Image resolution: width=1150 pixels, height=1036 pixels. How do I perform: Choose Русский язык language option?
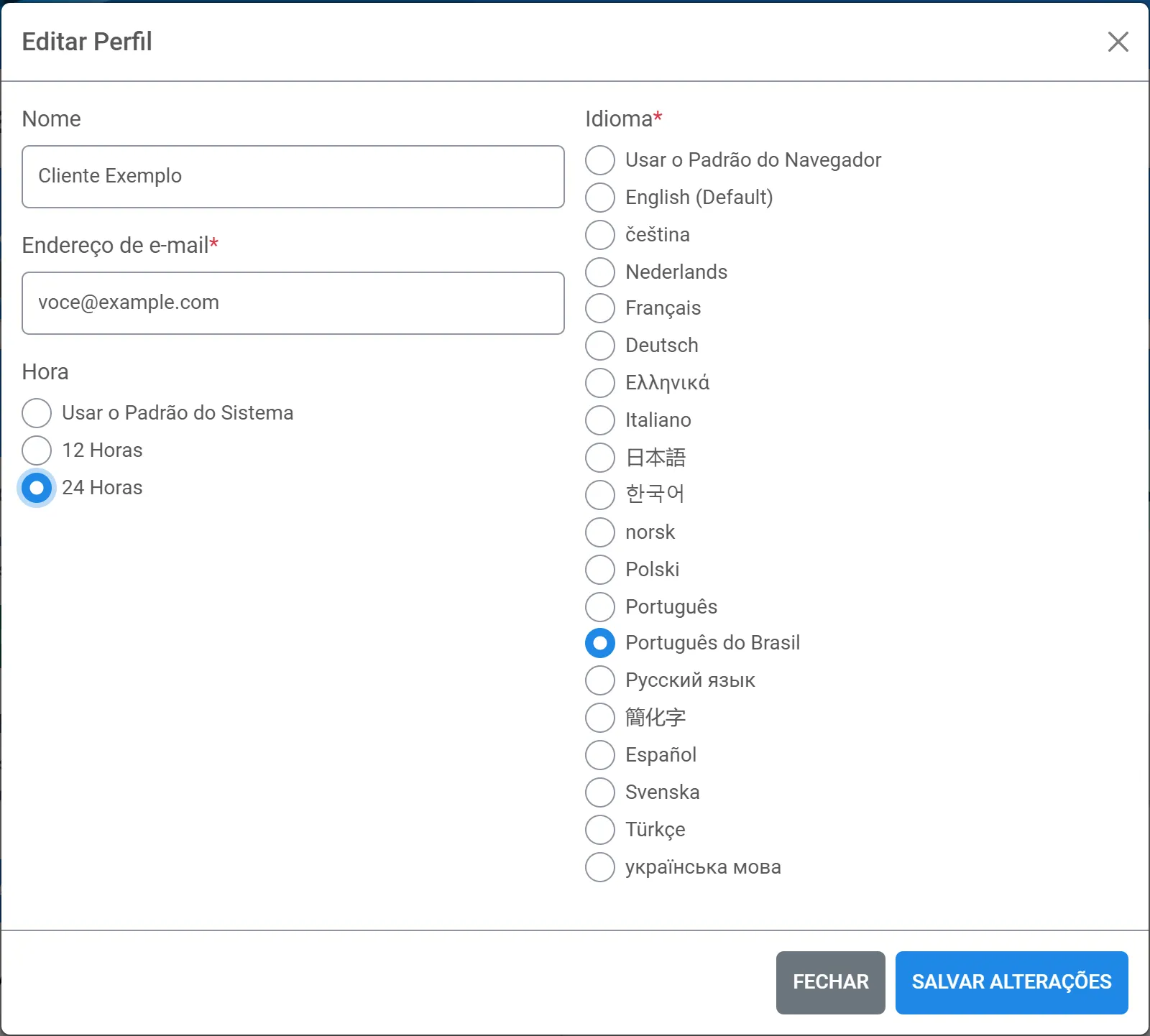(600, 680)
